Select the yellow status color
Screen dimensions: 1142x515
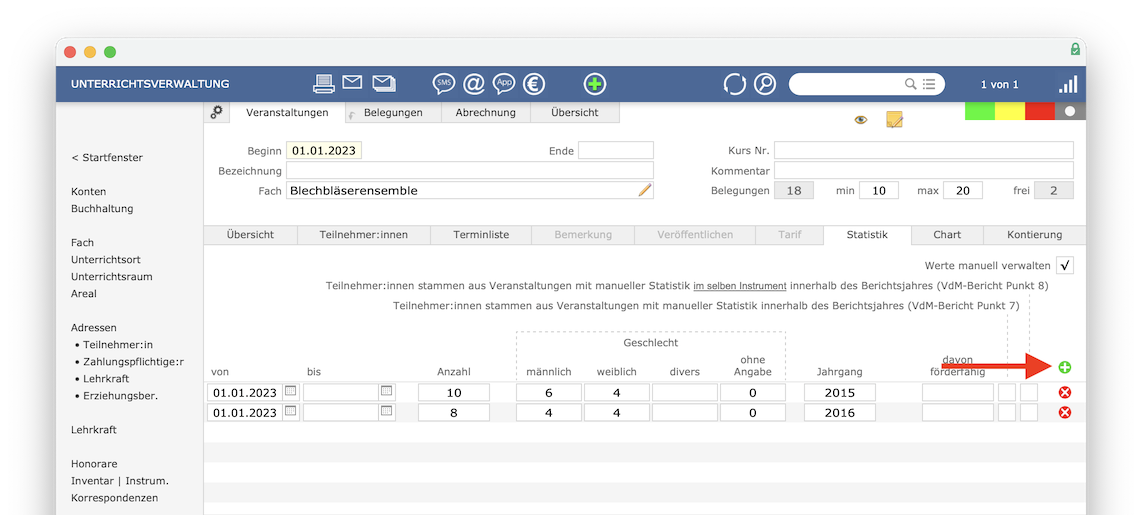(x=1009, y=111)
